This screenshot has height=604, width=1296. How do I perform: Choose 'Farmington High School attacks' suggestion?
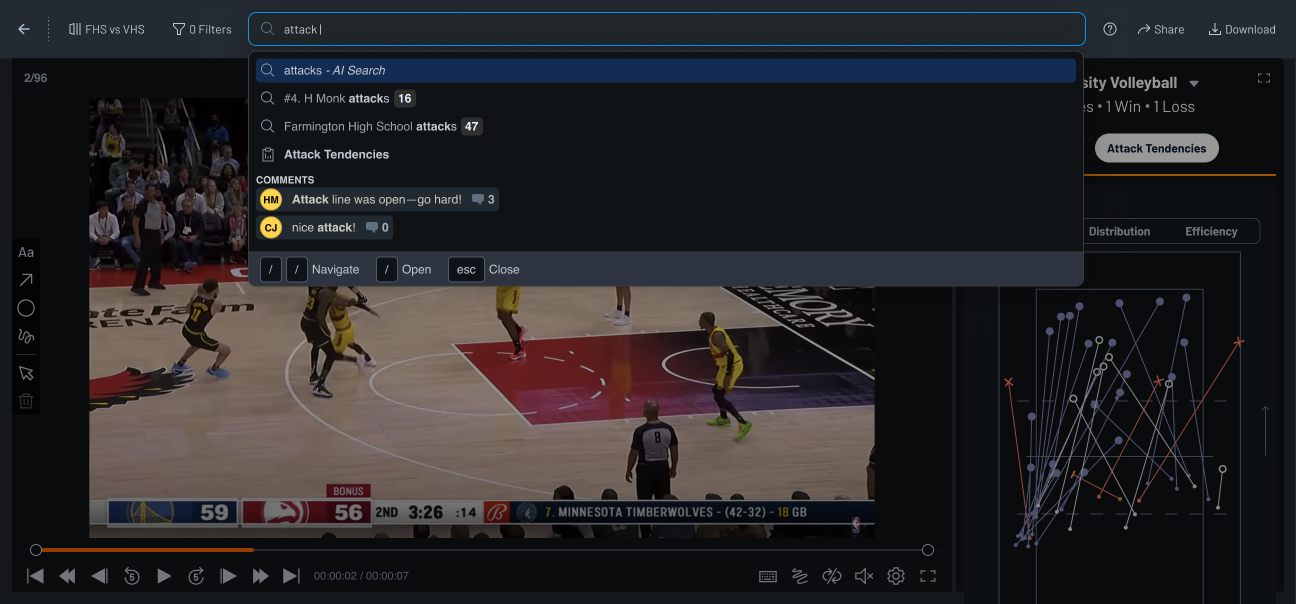tap(666, 126)
